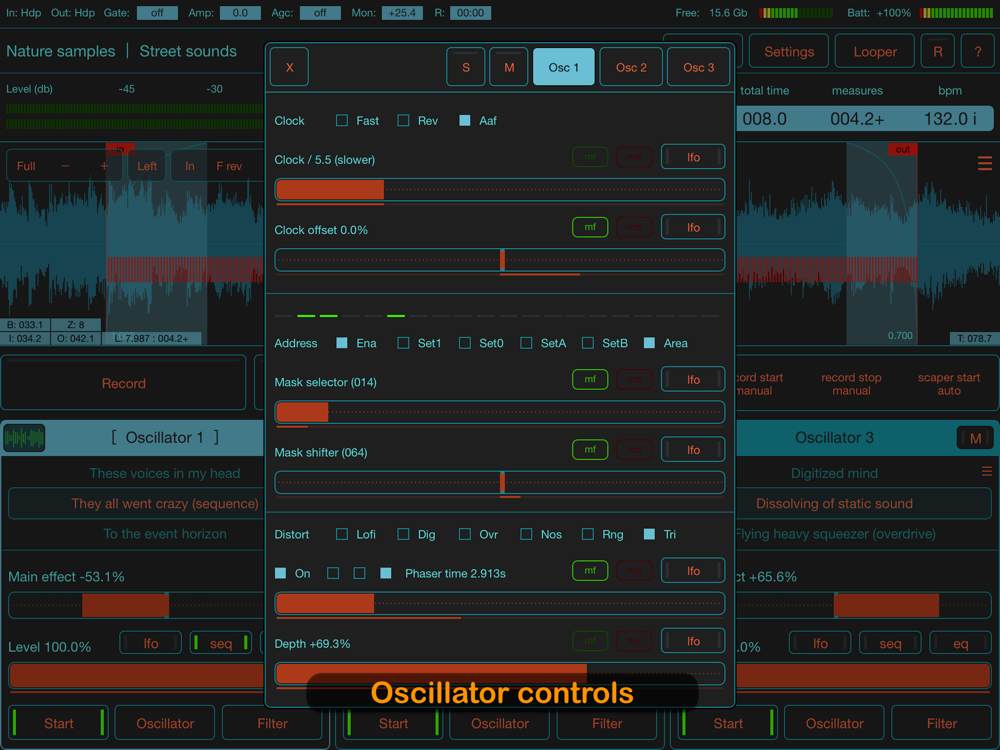1000x750 pixels.
Task: Enable the Fast clock checkbox
Action: 342,121
